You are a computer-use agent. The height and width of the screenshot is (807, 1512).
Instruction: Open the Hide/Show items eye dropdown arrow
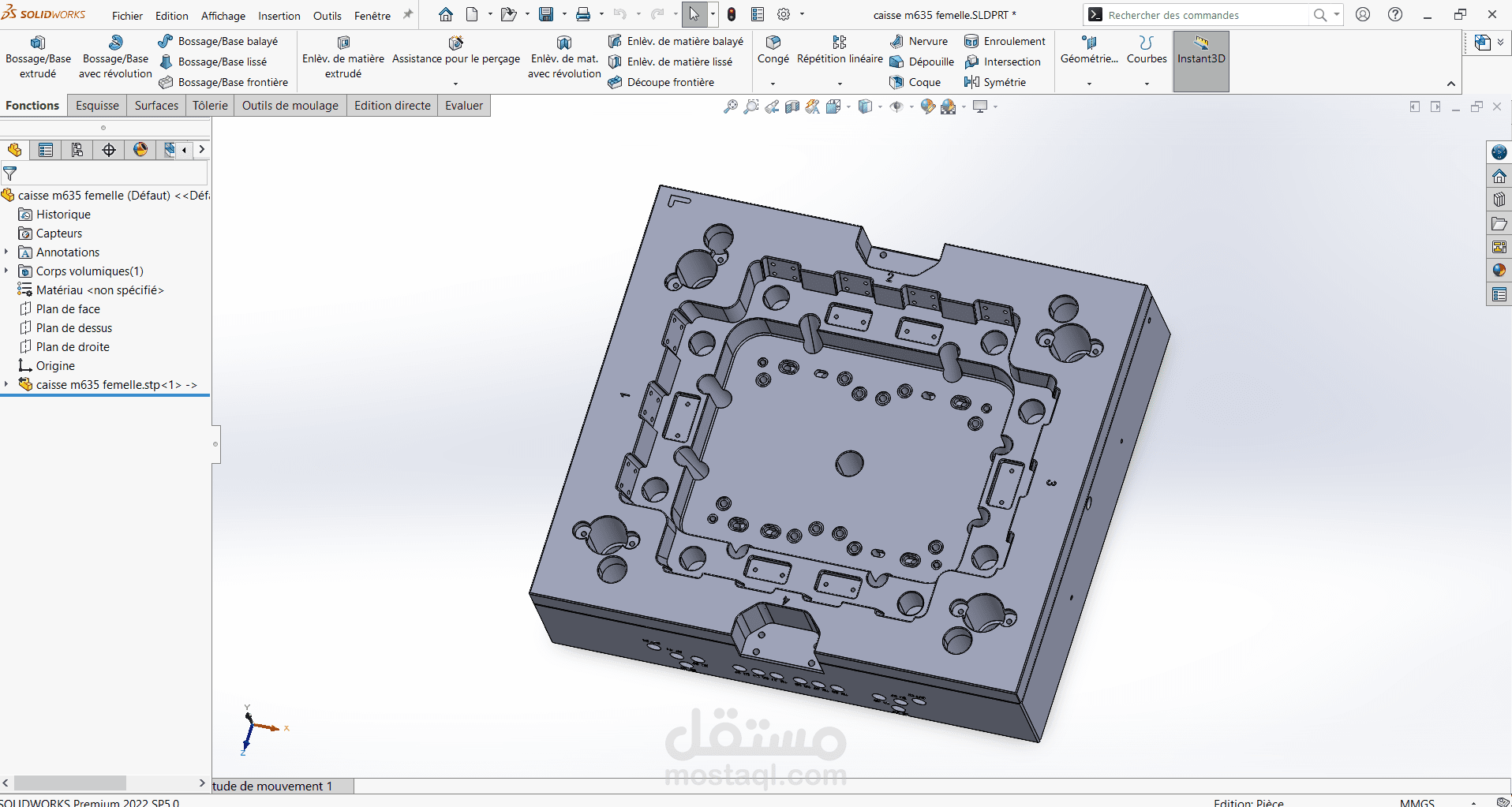911,106
